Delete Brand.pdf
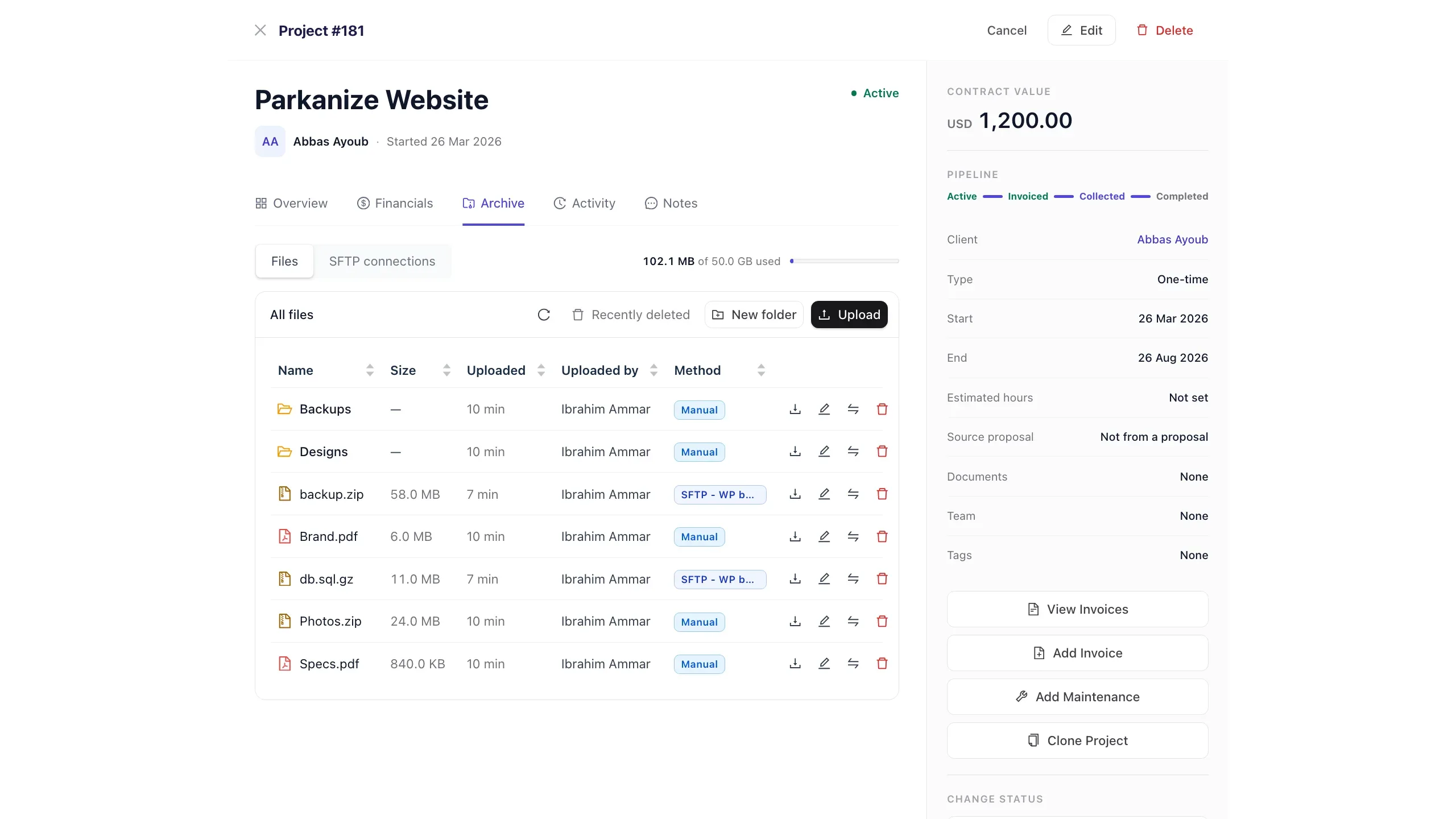The height and width of the screenshot is (819, 1456). tap(882, 536)
